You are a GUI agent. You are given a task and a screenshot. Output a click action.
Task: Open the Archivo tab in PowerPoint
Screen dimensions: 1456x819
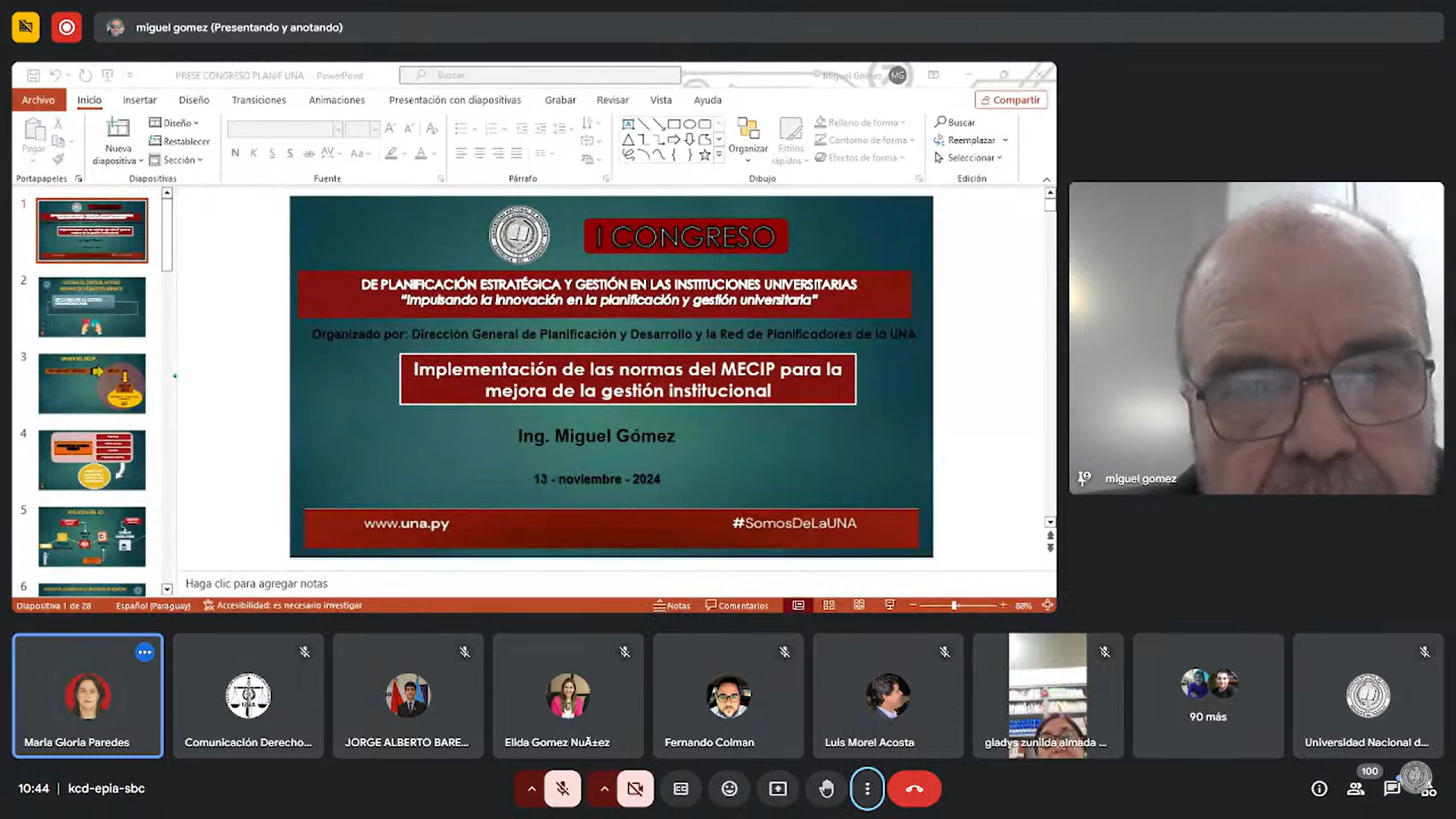38,99
